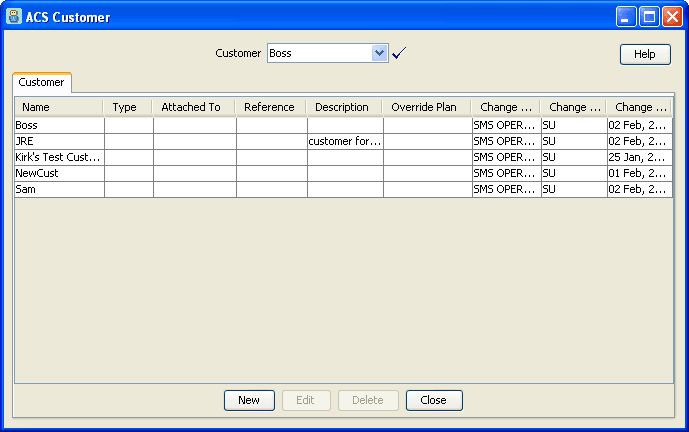Click SU cell in Sam row

pos(574,189)
